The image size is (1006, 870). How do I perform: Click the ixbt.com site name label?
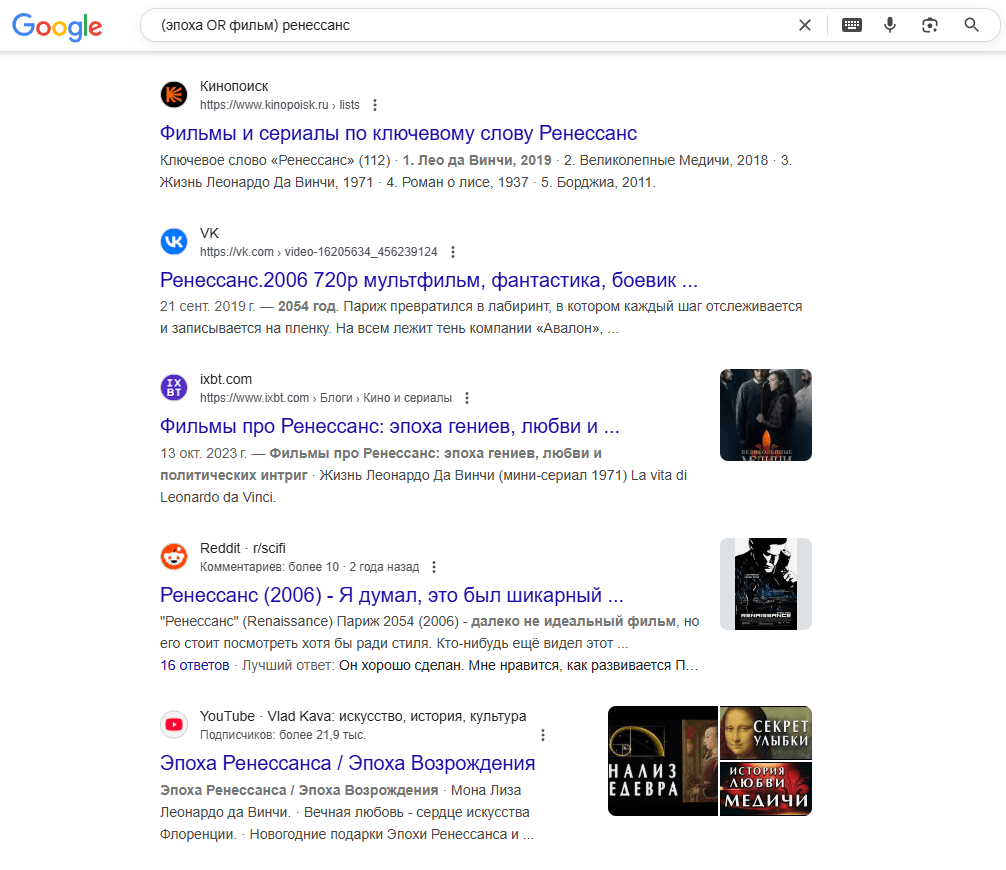coord(226,379)
